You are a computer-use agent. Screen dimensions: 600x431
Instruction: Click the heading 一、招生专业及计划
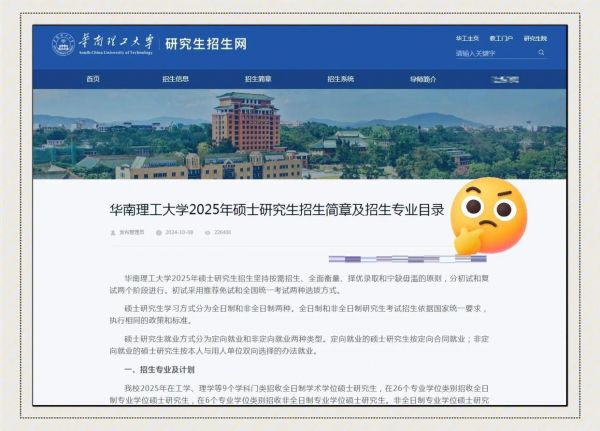(x=159, y=370)
